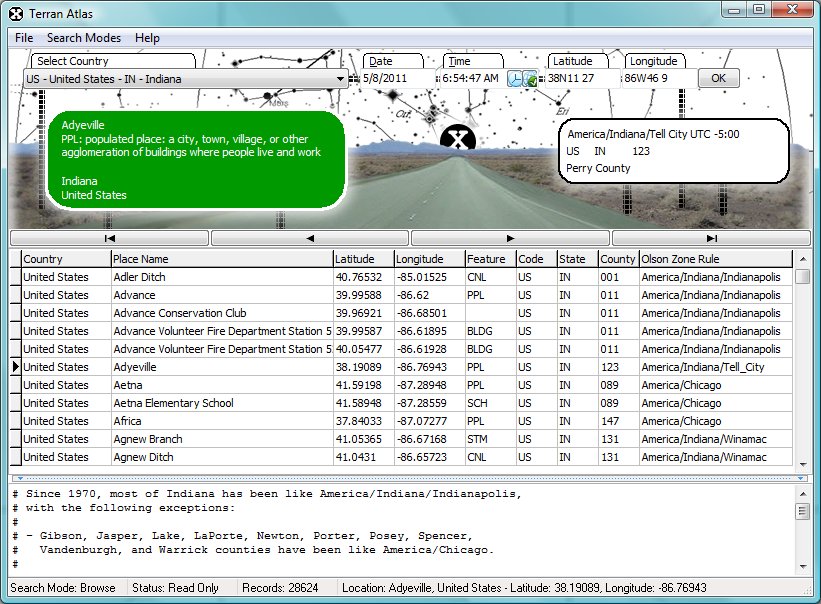The width and height of the screenshot is (821, 604).
Task: Click the notes pane scrollbar thumb
Action: (802, 511)
